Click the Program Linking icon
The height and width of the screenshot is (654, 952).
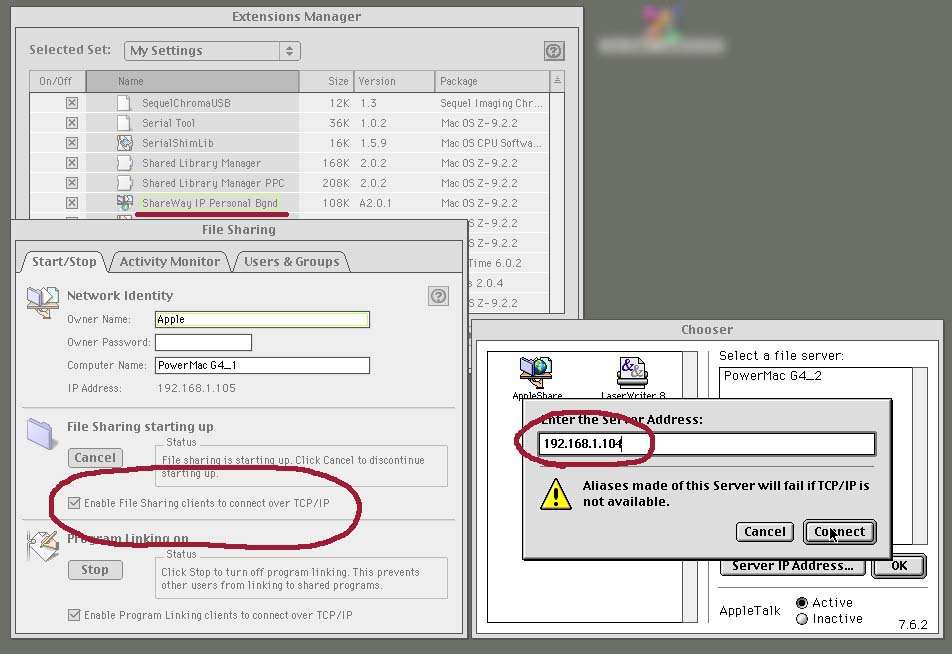coord(42,545)
